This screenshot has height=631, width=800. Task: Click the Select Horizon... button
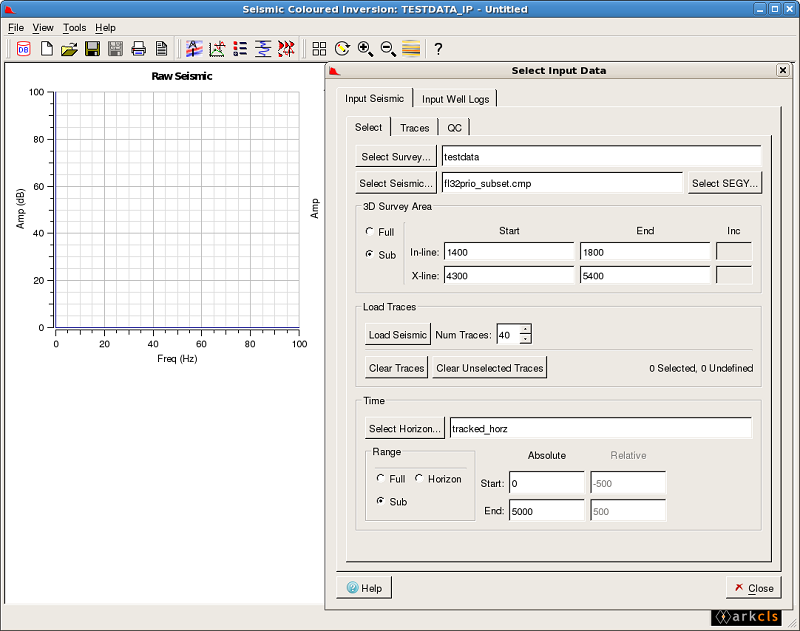pos(405,428)
